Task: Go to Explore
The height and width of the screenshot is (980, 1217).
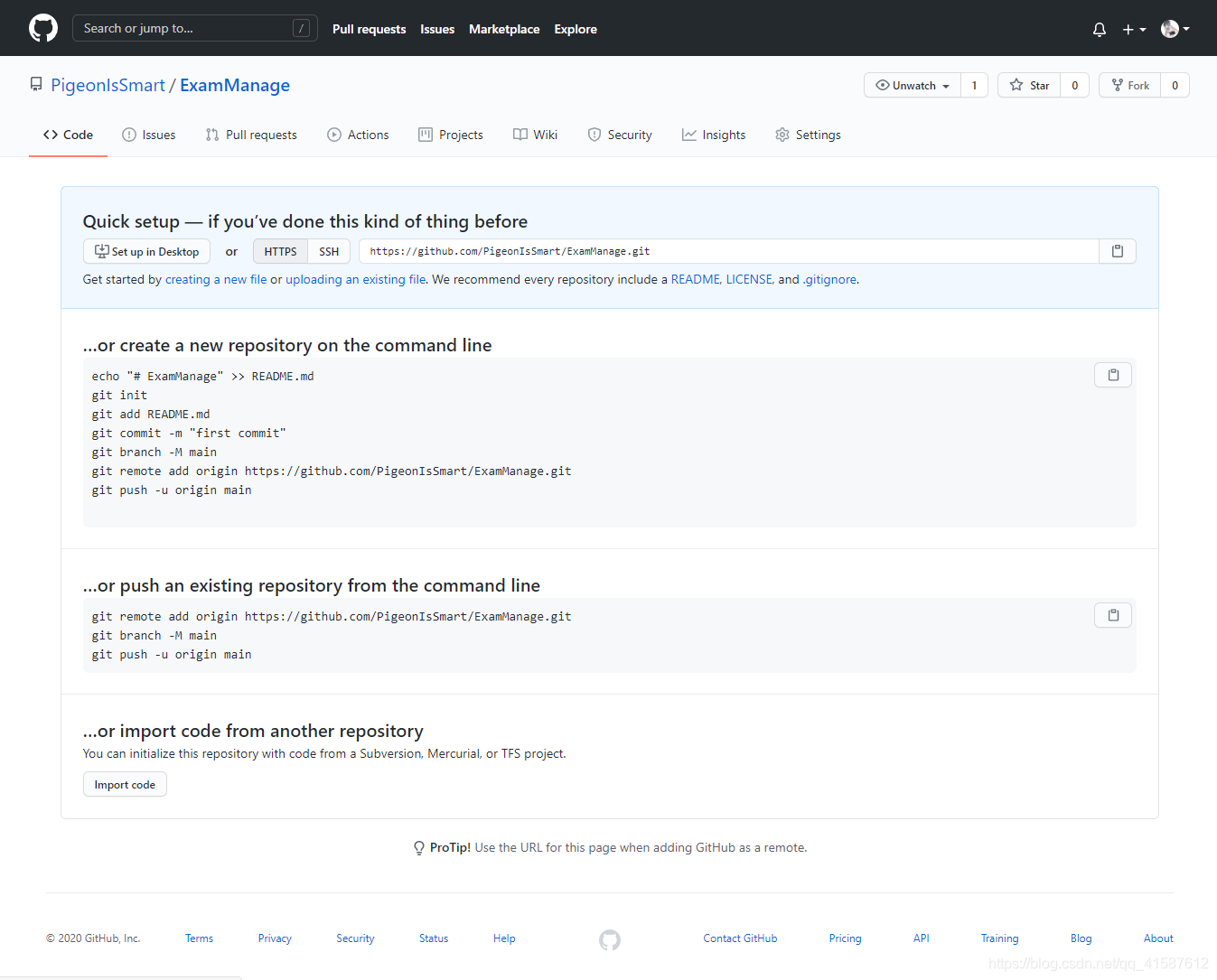Action: point(576,29)
